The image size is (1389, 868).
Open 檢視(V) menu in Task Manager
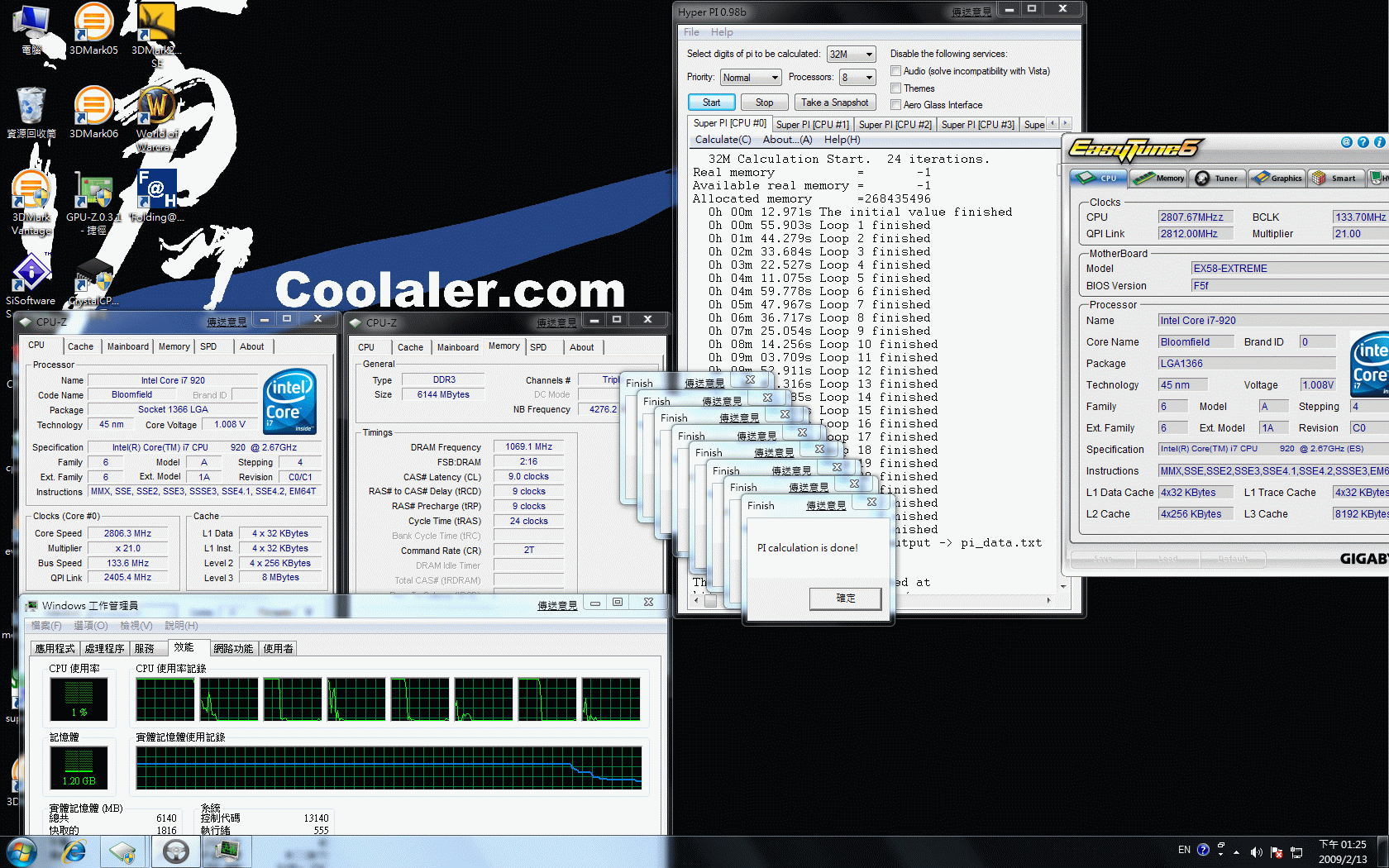pyautogui.click(x=136, y=626)
